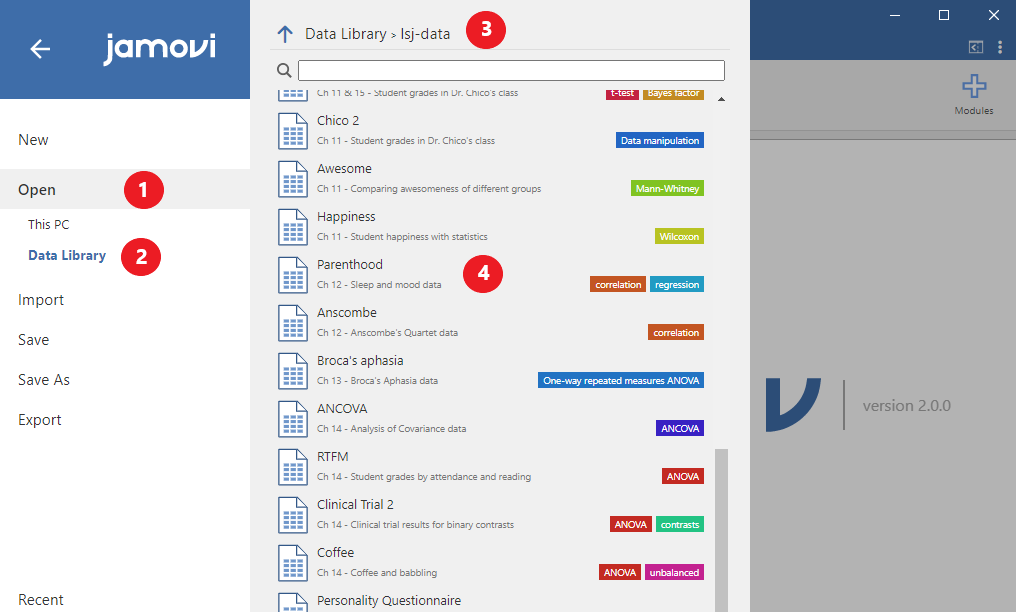Click the contrasts tag
The image size is (1016, 612).
coord(680,524)
